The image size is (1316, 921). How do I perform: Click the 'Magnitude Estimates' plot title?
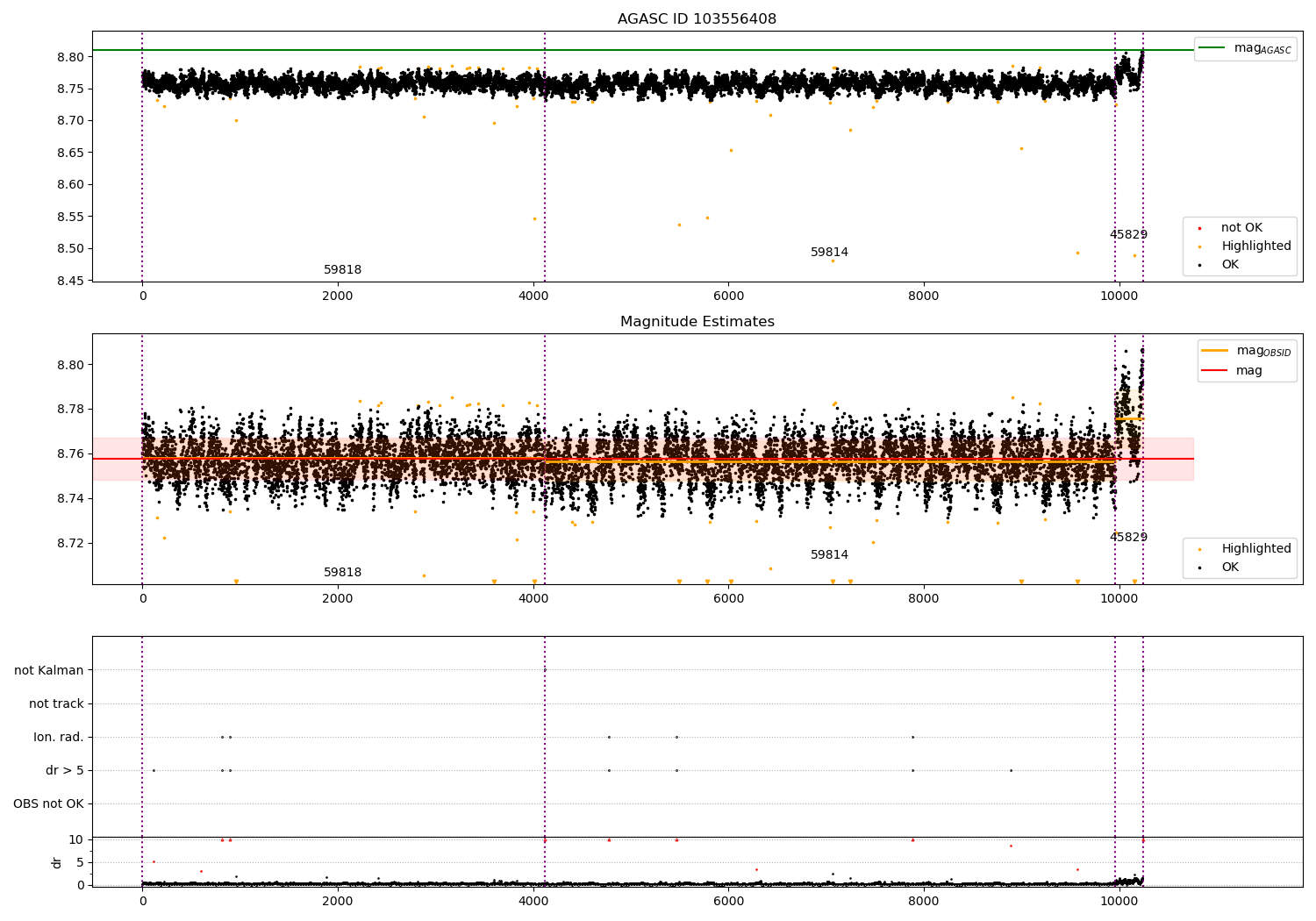(697, 322)
